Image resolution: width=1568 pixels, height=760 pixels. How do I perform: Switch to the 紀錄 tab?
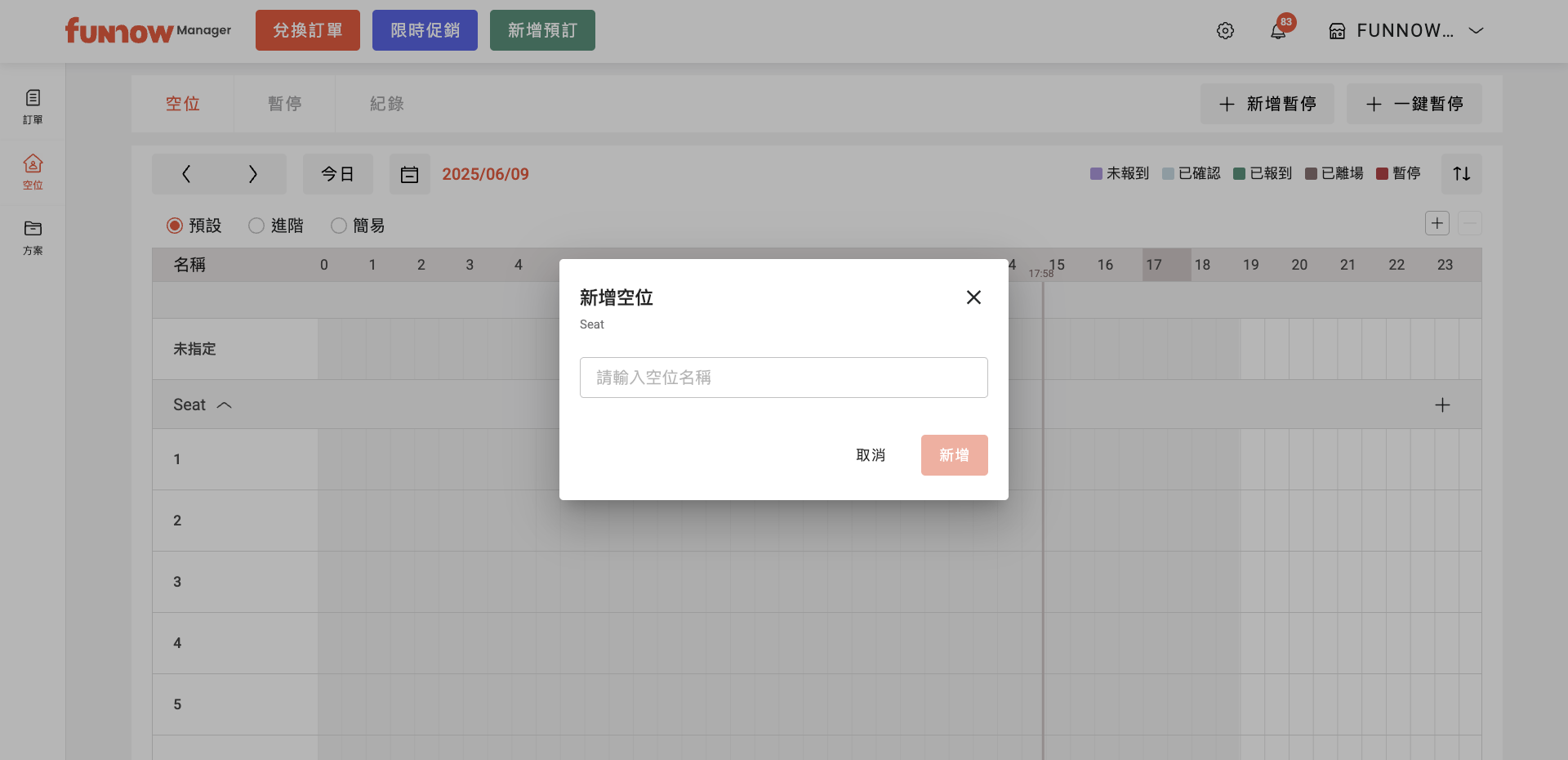click(x=386, y=104)
